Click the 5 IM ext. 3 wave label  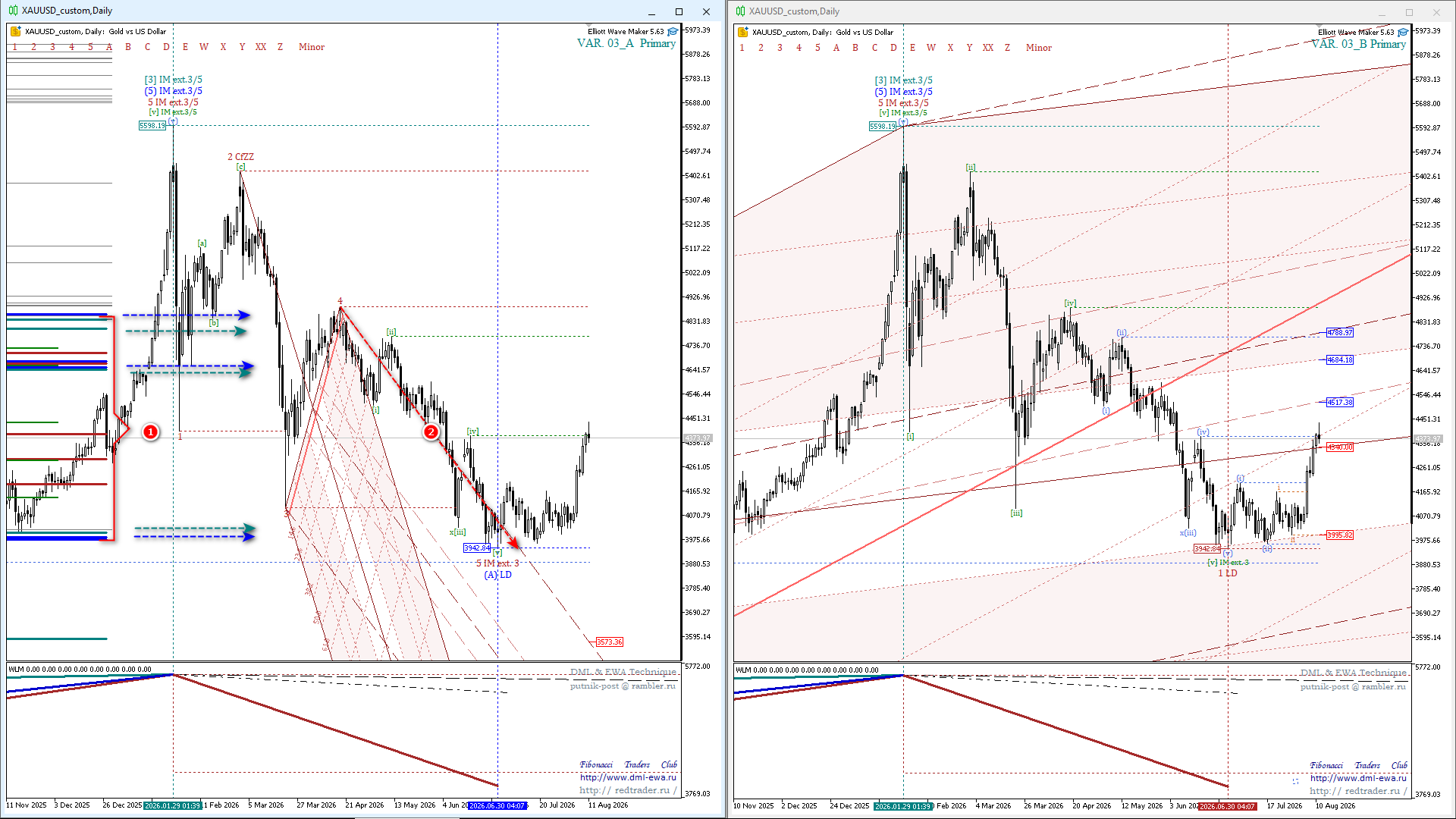(497, 563)
